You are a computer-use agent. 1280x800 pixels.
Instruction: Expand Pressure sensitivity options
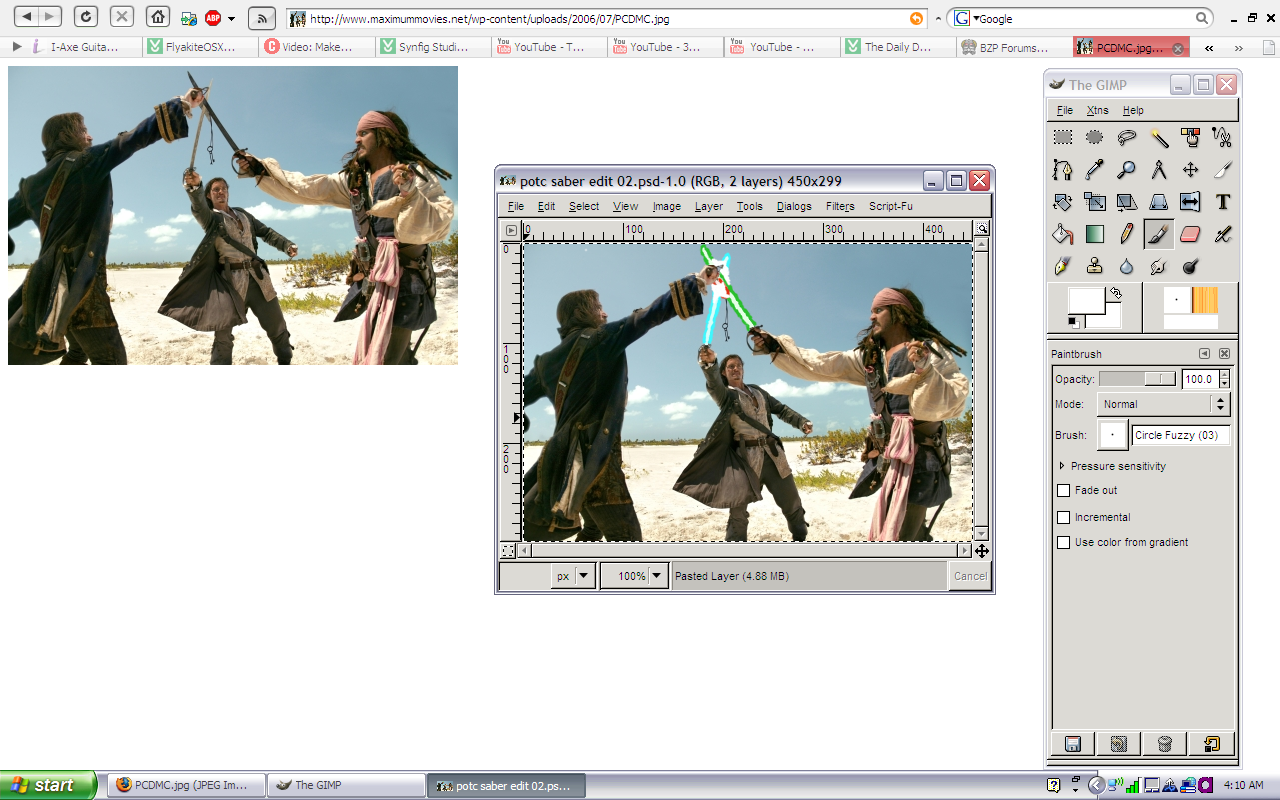[1062, 467]
